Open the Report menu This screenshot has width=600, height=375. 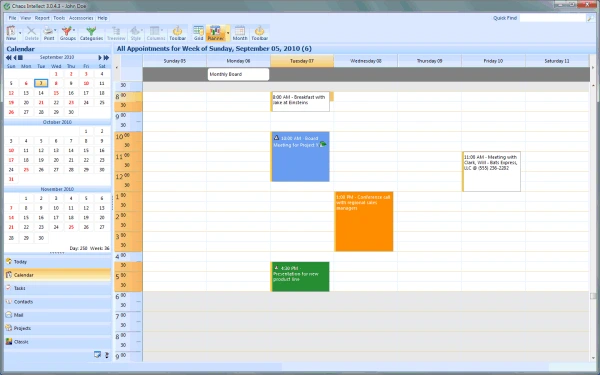pos(42,18)
